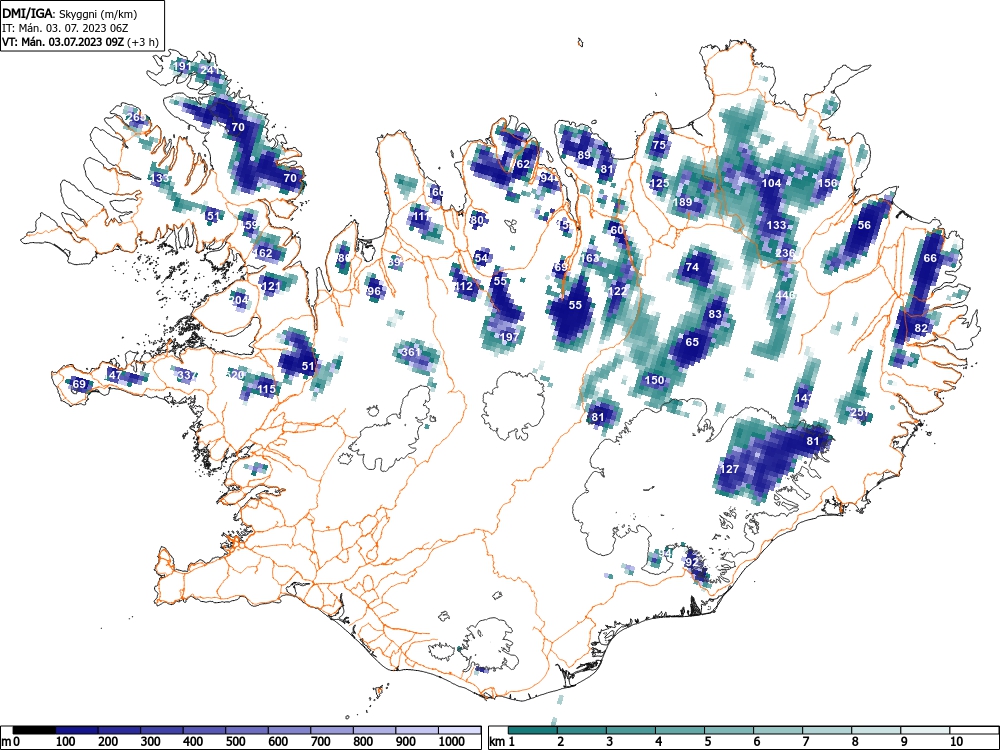Click the '8' label on the km legend
1000x750 pixels.
pos(855,742)
